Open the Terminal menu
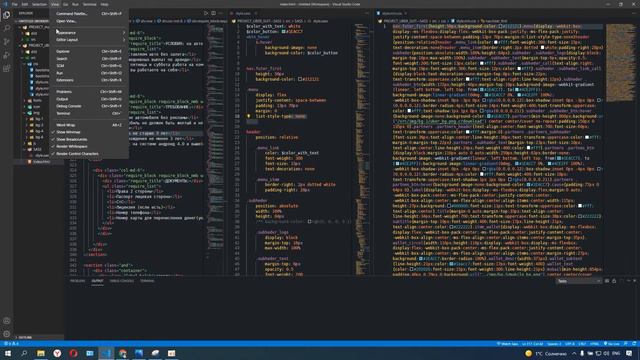 [x=89, y=4]
